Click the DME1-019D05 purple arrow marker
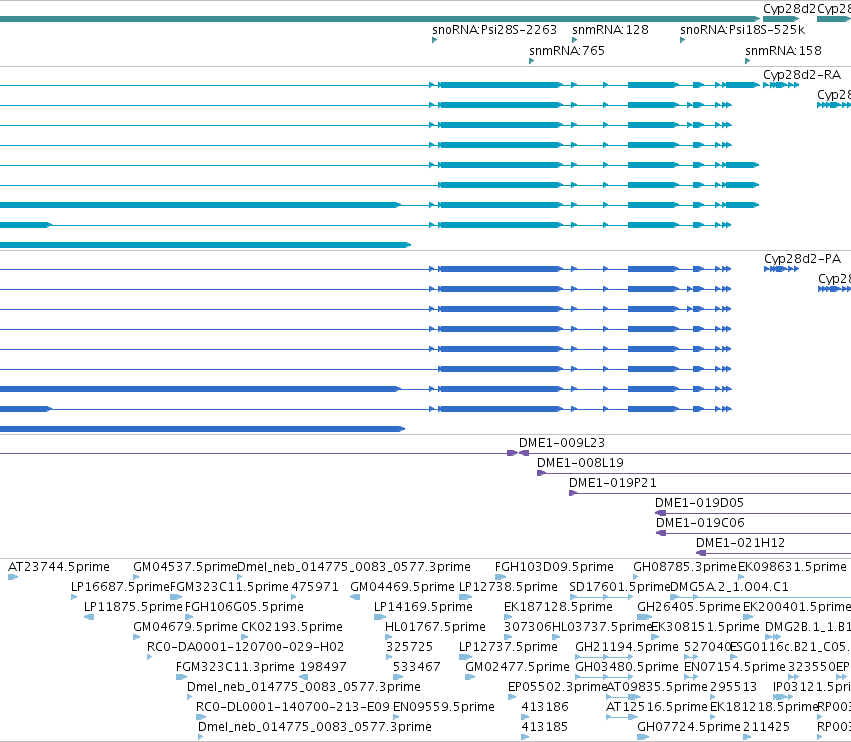The height and width of the screenshot is (742, 851). [x=660, y=513]
